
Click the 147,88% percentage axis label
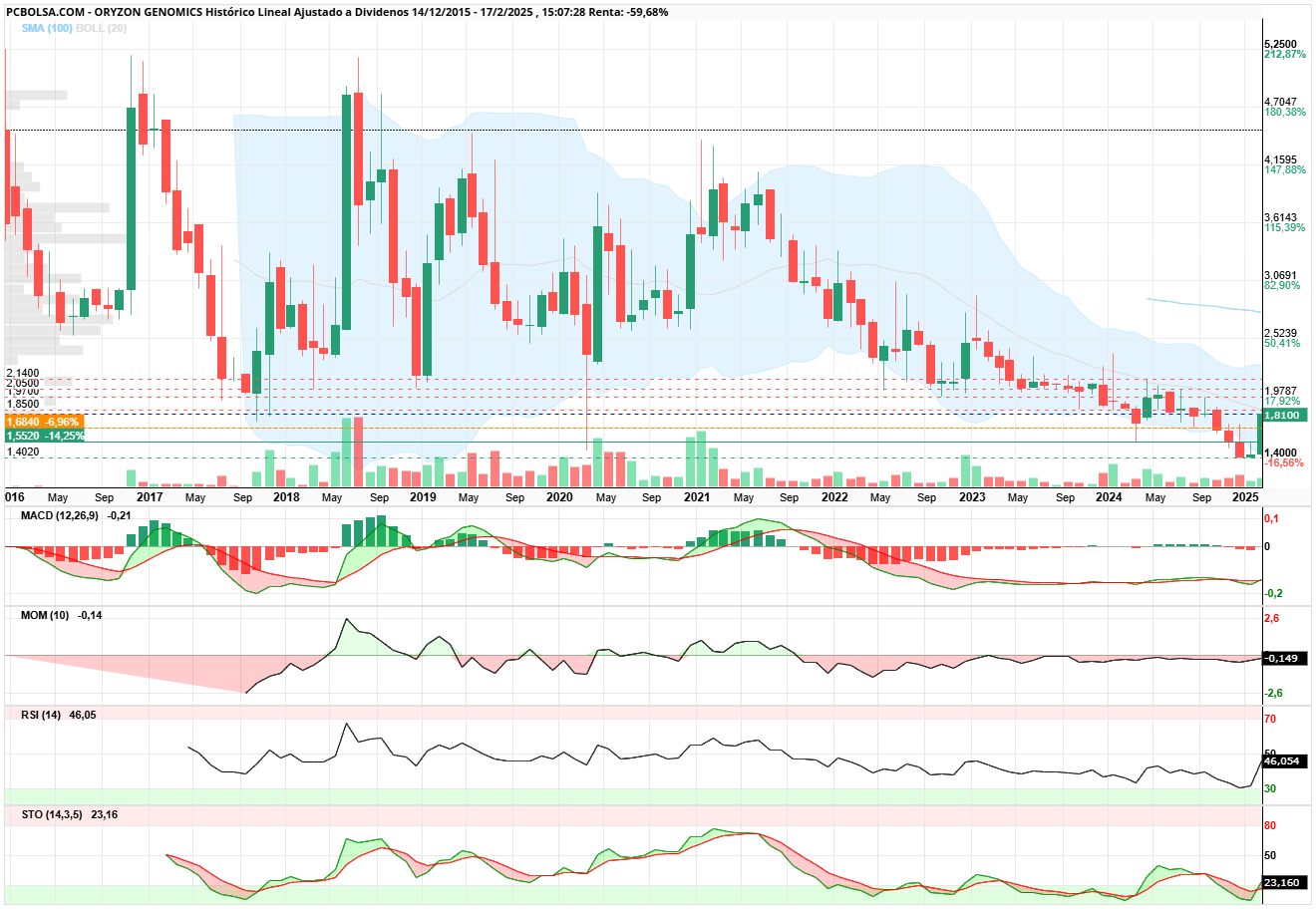1284,169
